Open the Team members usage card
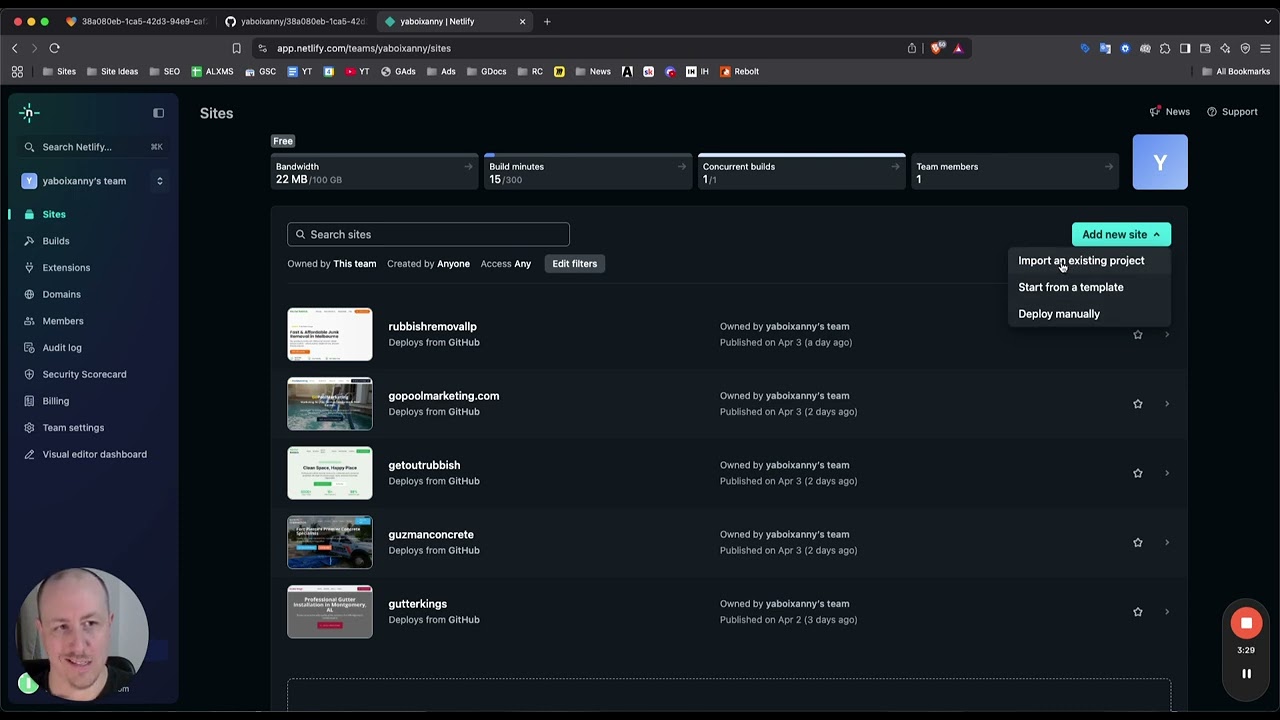Viewport: 1280px width, 720px height. [x=1015, y=172]
